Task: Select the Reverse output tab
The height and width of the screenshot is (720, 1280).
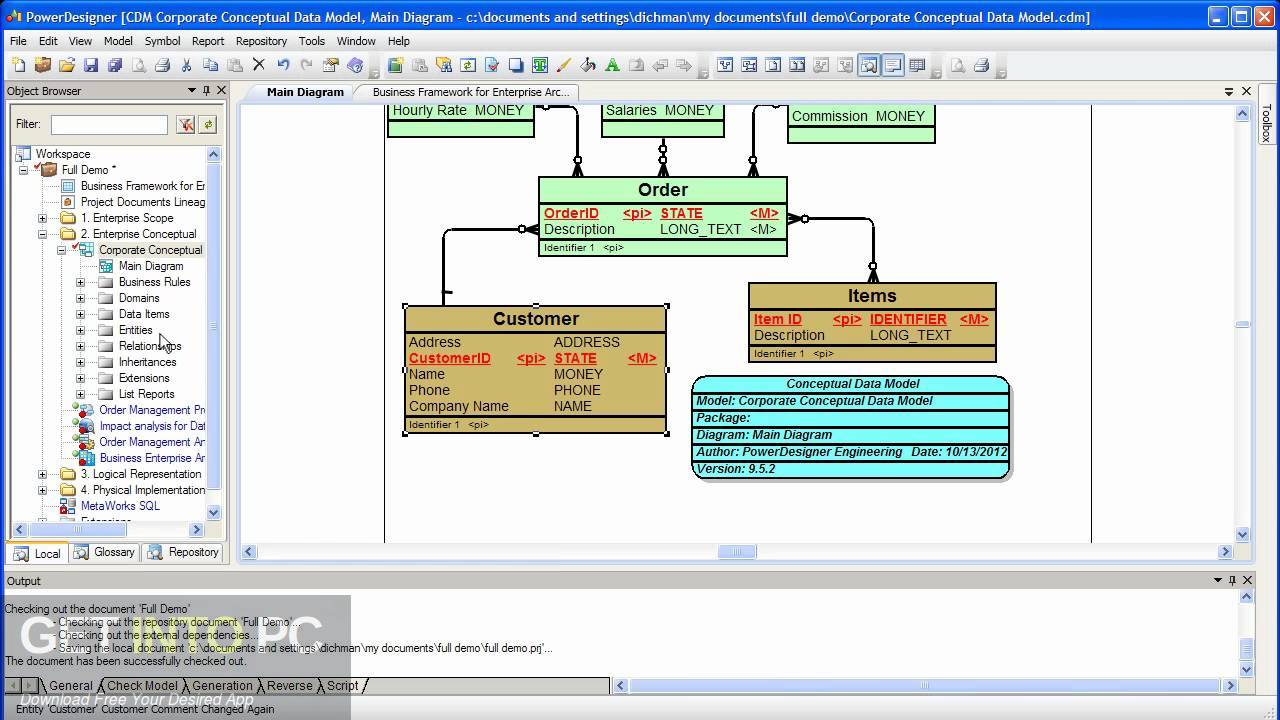Action: pyautogui.click(x=289, y=686)
